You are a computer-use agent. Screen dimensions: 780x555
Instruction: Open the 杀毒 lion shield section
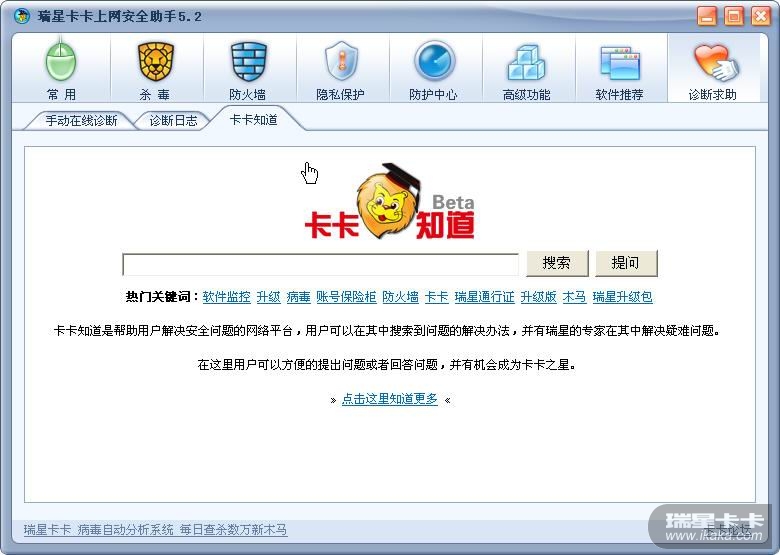pyautogui.click(x=155, y=70)
